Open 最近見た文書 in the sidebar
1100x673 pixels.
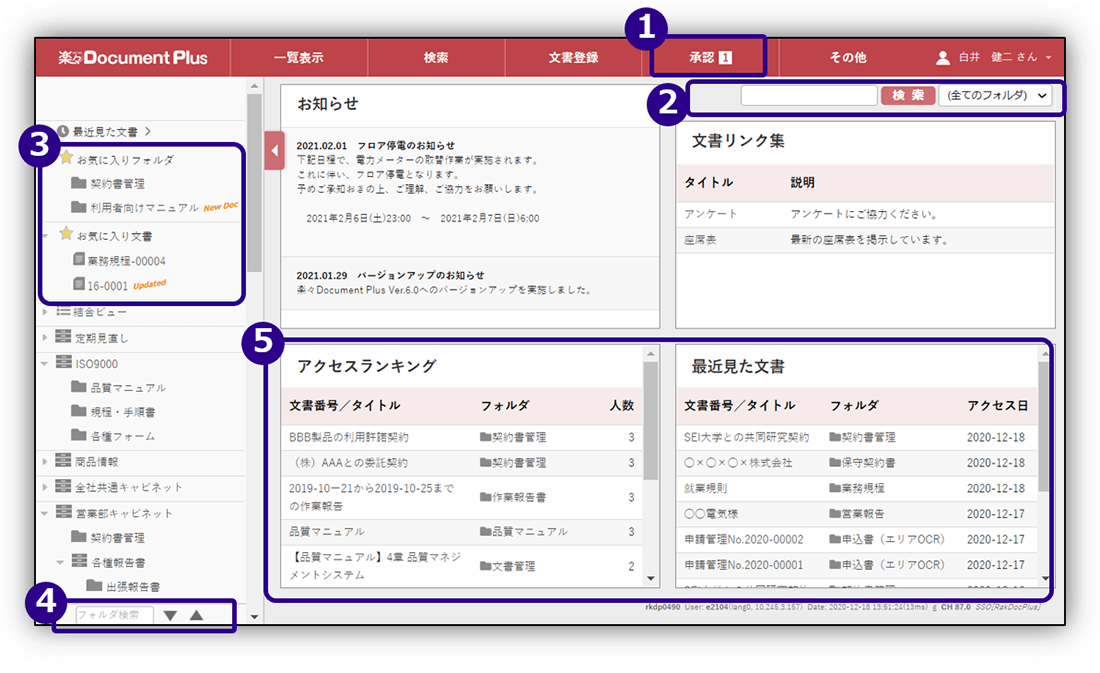pyautogui.click(x=105, y=131)
